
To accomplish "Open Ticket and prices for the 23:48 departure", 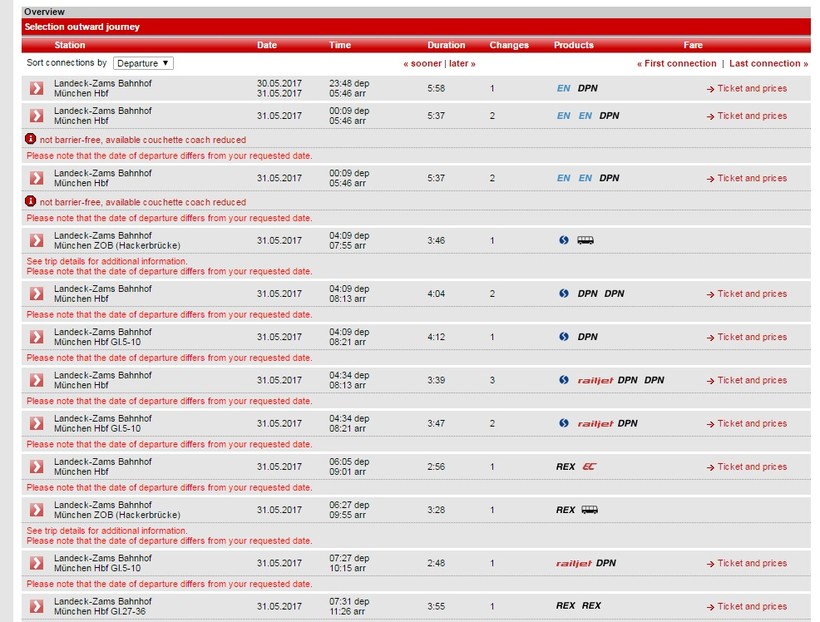I will (x=751, y=89).
